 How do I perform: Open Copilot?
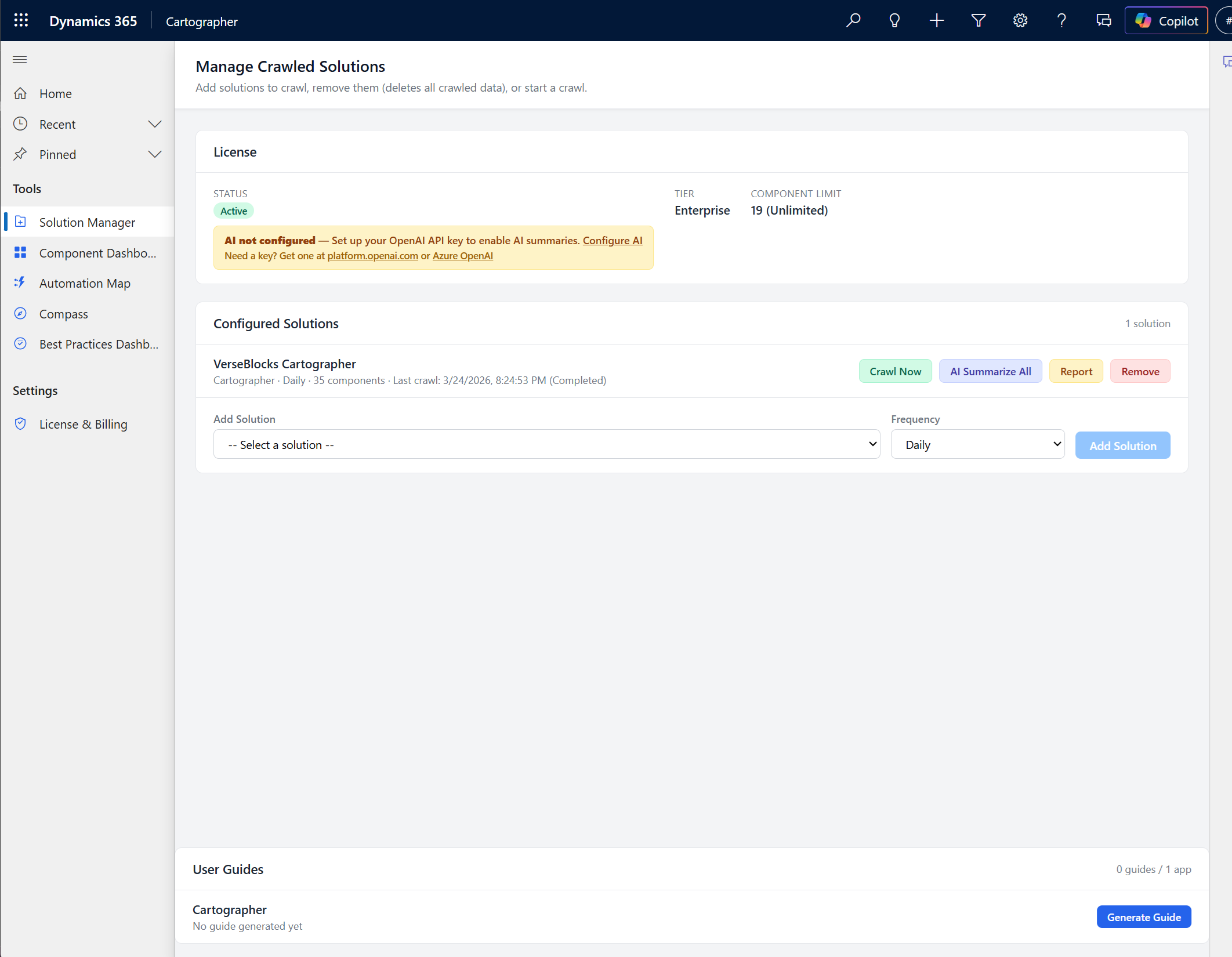point(1166,21)
